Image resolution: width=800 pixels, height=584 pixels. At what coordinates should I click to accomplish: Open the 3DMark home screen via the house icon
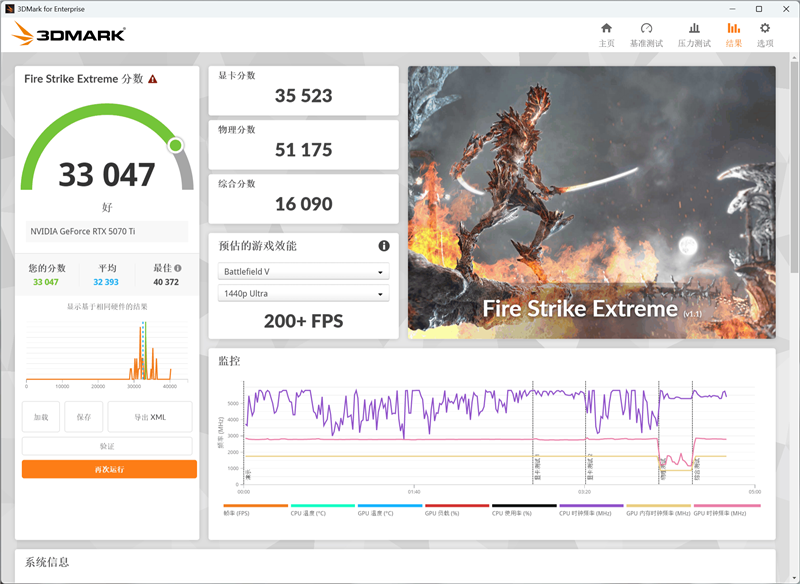(x=606, y=31)
